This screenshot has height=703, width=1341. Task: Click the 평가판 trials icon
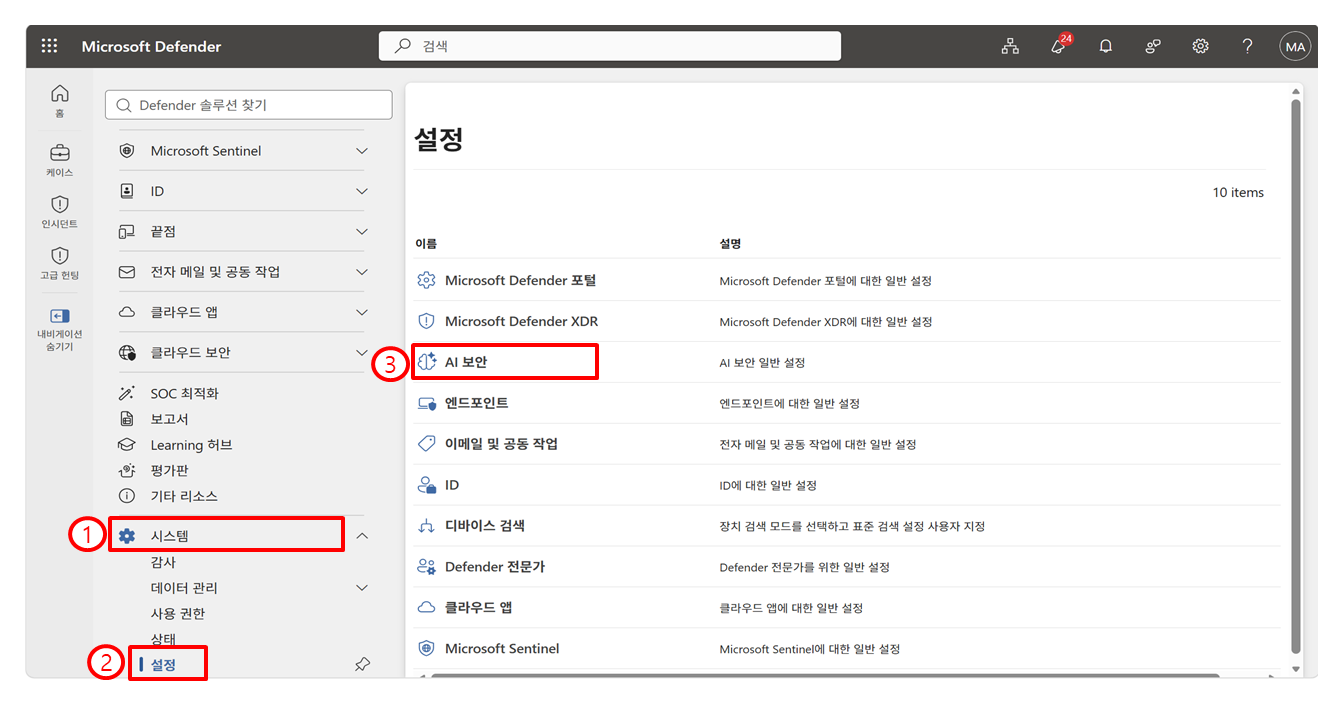(127, 470)
